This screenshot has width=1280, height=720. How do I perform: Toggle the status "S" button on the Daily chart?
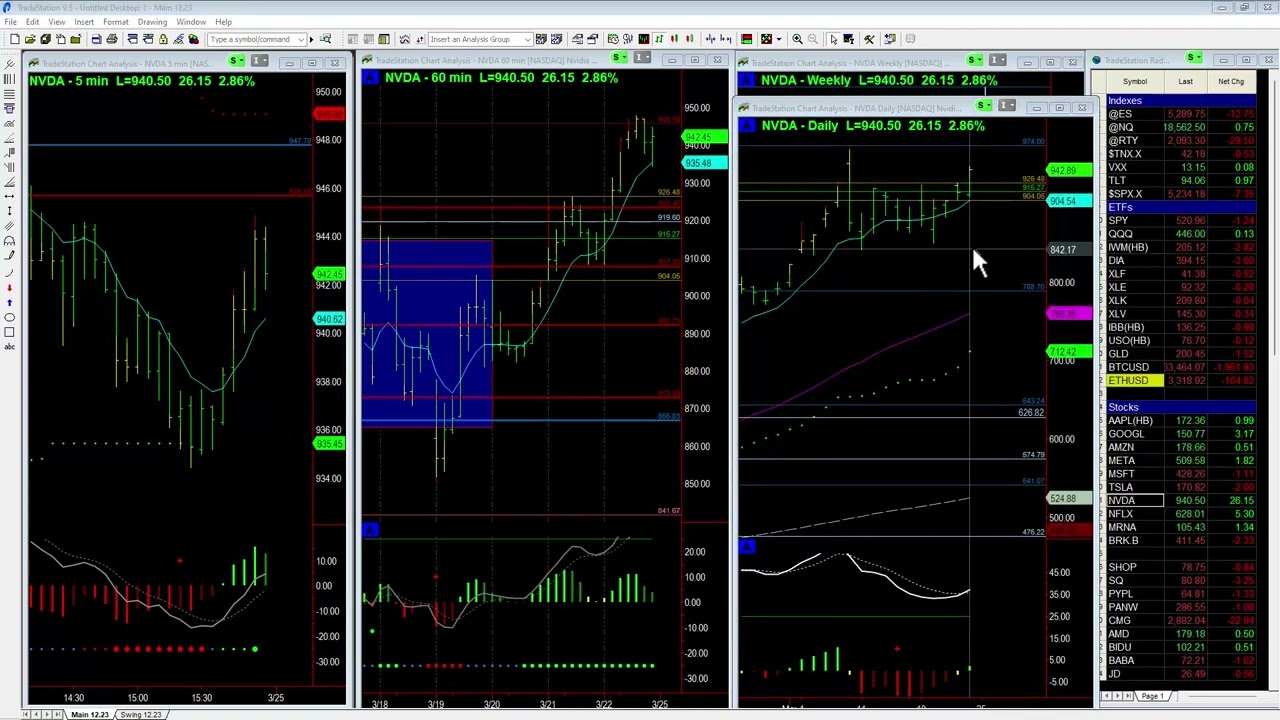980,106
